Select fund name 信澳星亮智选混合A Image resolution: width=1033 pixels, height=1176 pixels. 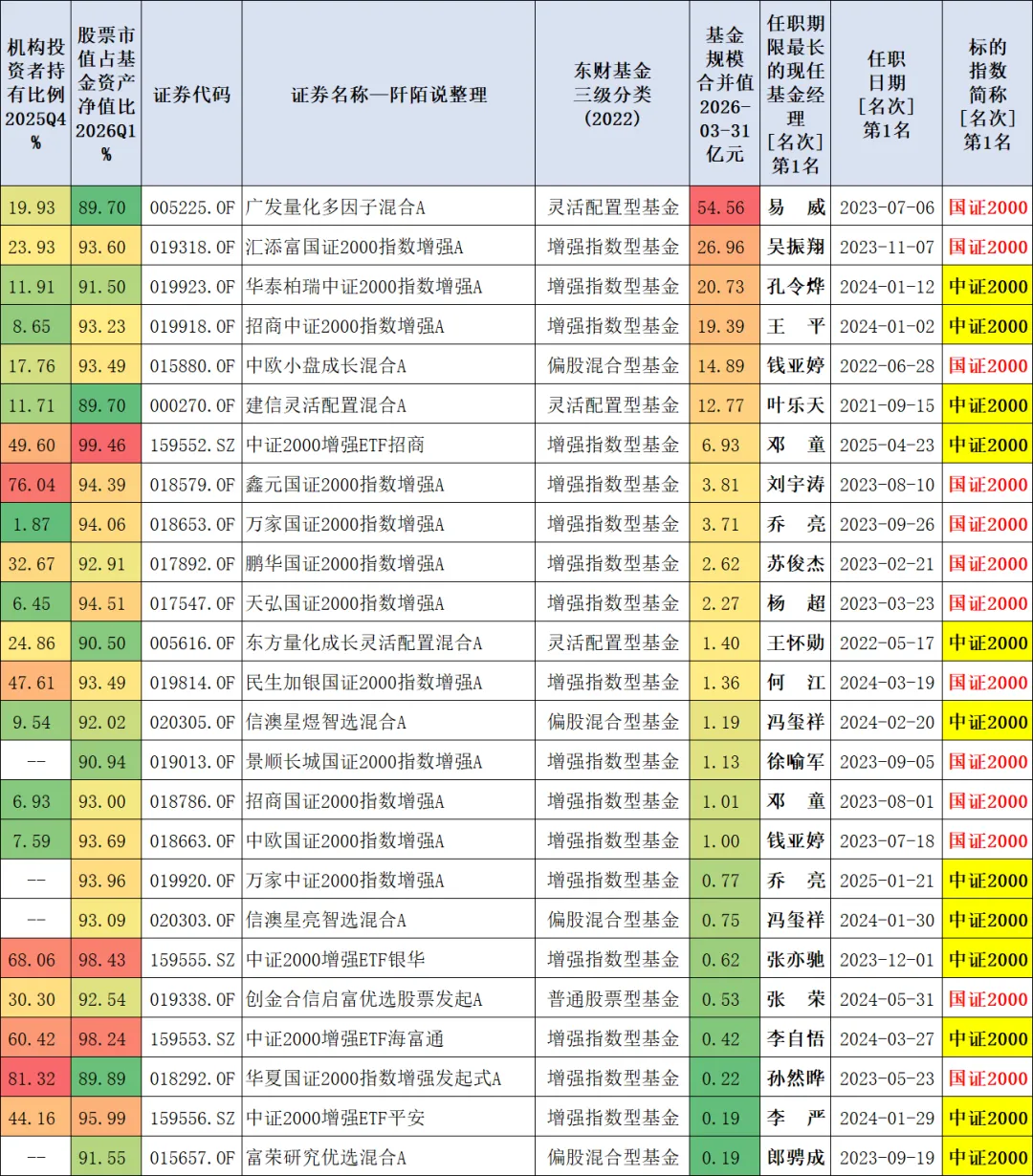(x=326, y=921)
